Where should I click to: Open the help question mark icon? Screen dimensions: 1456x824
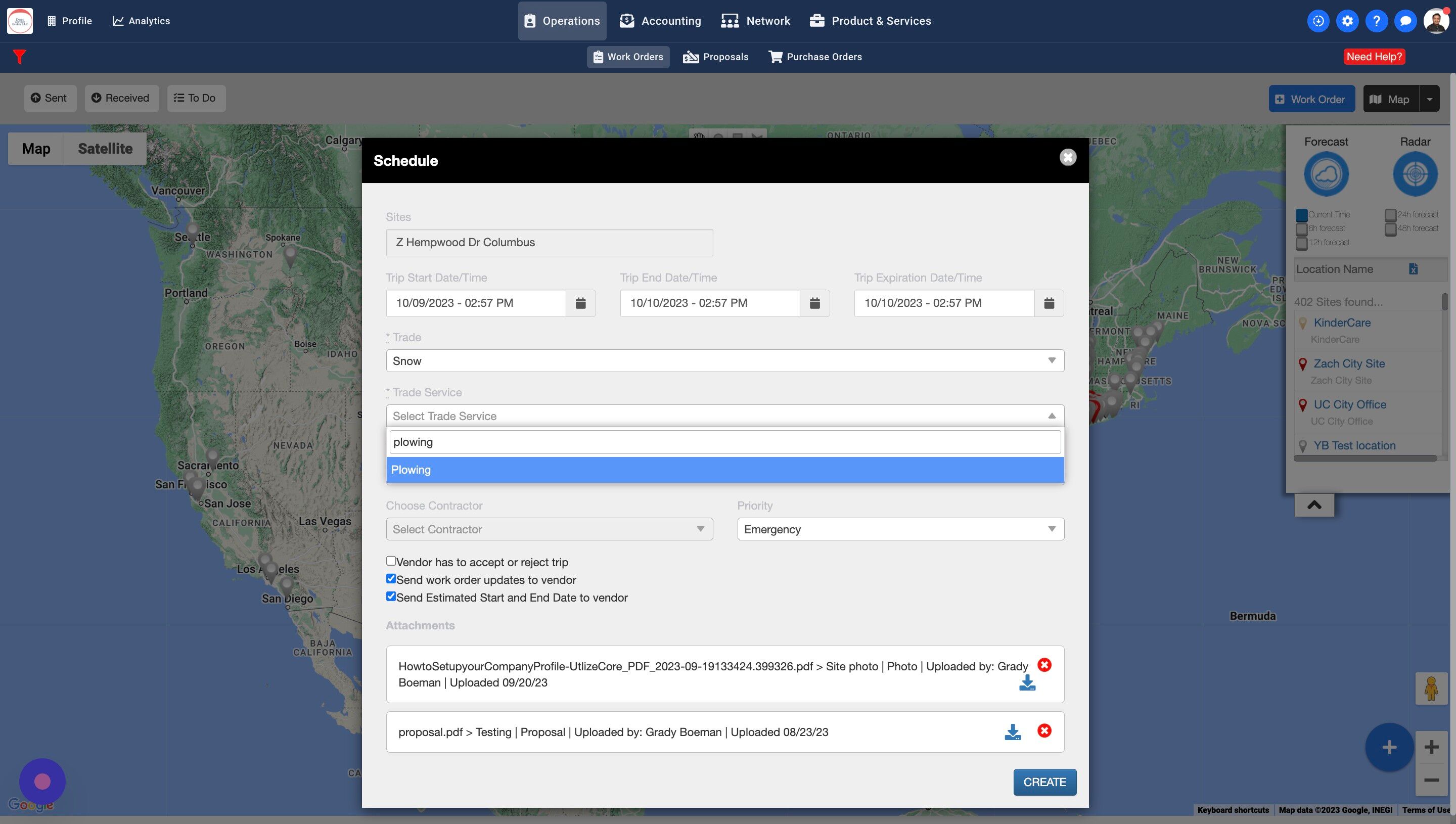click(x=1376, y=21)
